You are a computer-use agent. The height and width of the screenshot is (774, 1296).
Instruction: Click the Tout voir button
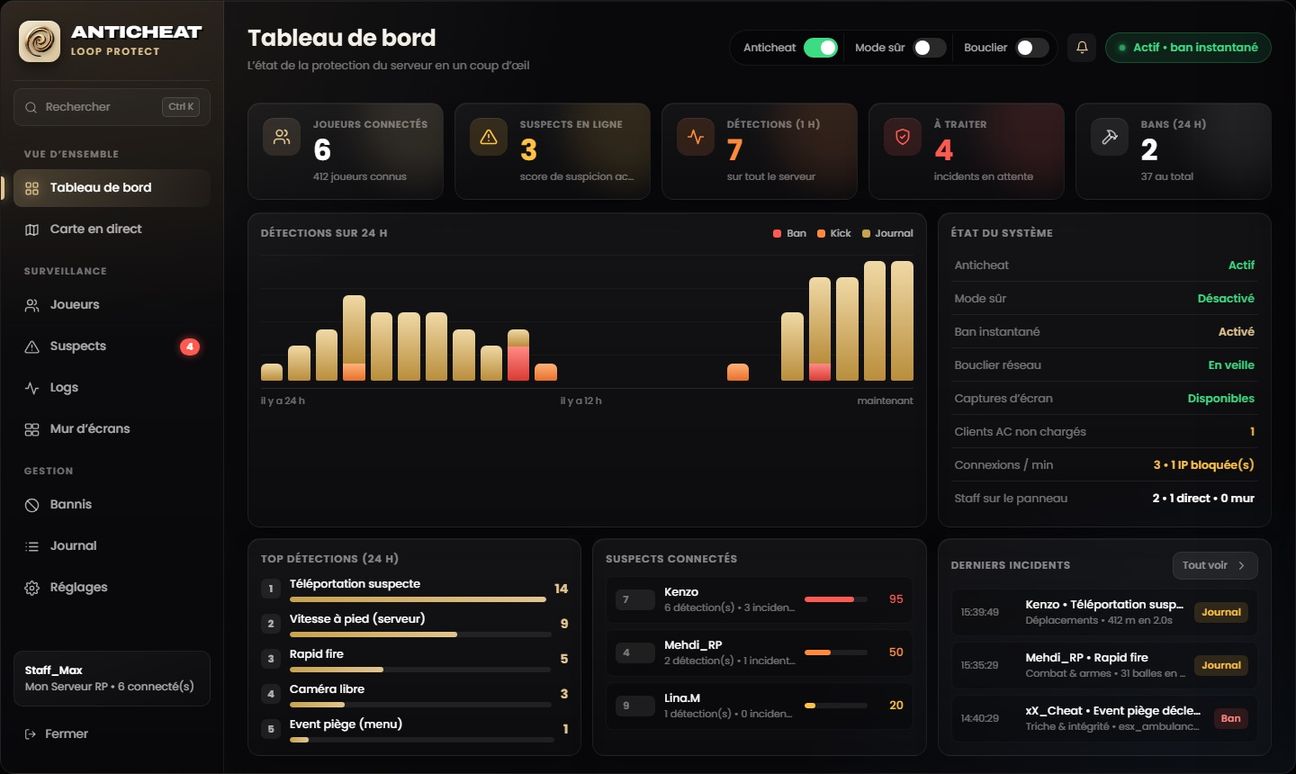[1215, 565]
